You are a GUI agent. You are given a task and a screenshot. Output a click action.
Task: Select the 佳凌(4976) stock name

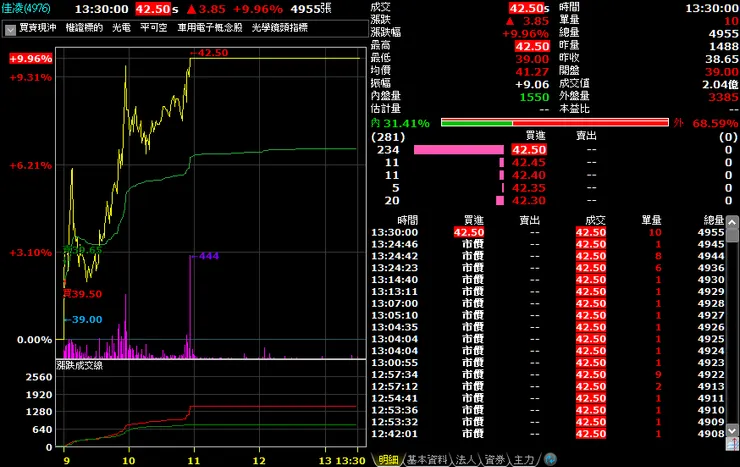pyautogui.click(x=26, y=8)
